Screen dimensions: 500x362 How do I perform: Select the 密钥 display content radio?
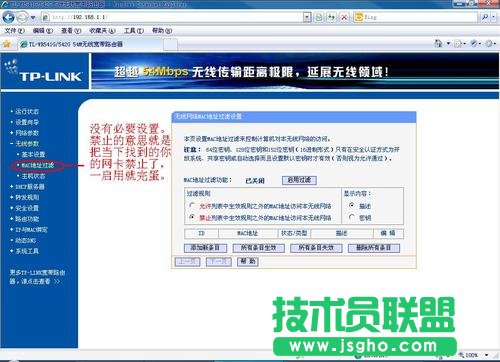[x=351, y=217]
